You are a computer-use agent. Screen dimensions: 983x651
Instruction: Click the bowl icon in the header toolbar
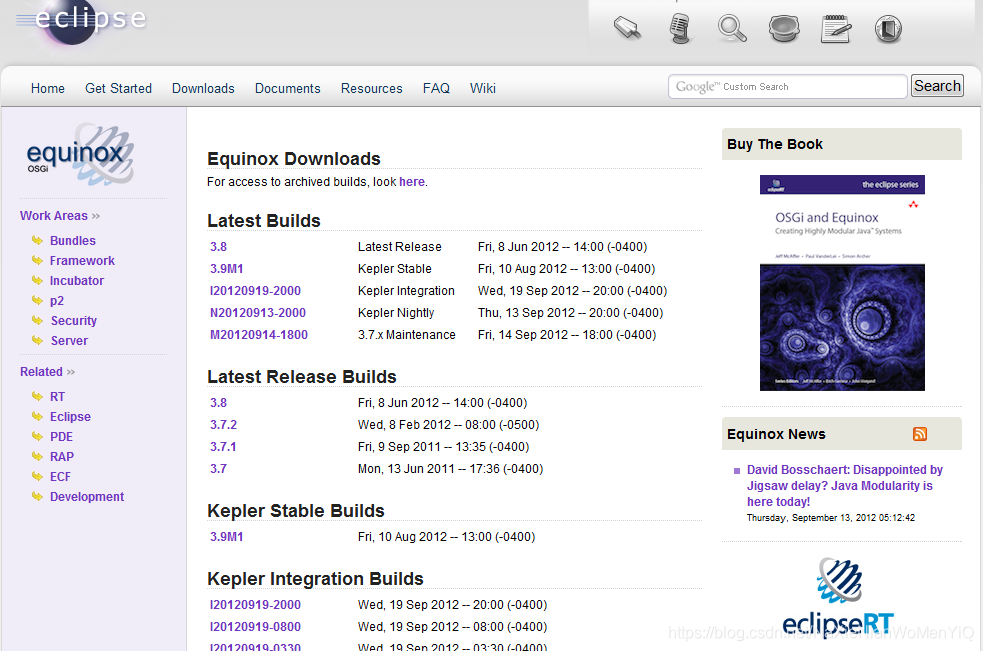[784, 28]
